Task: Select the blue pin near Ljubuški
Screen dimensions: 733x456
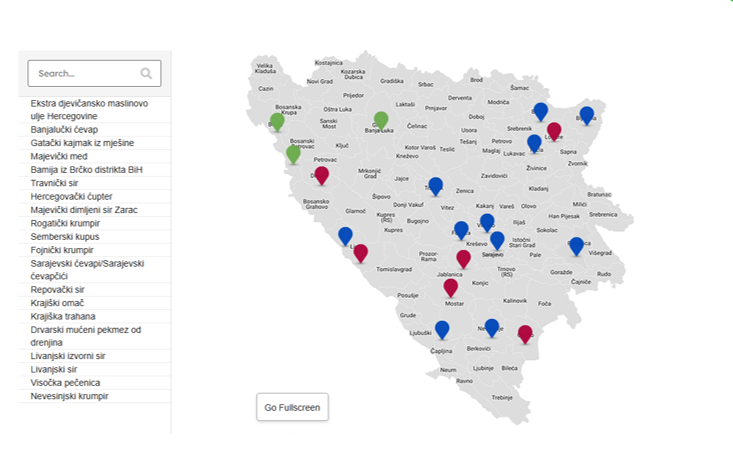Action: click(x=442, y=330)
